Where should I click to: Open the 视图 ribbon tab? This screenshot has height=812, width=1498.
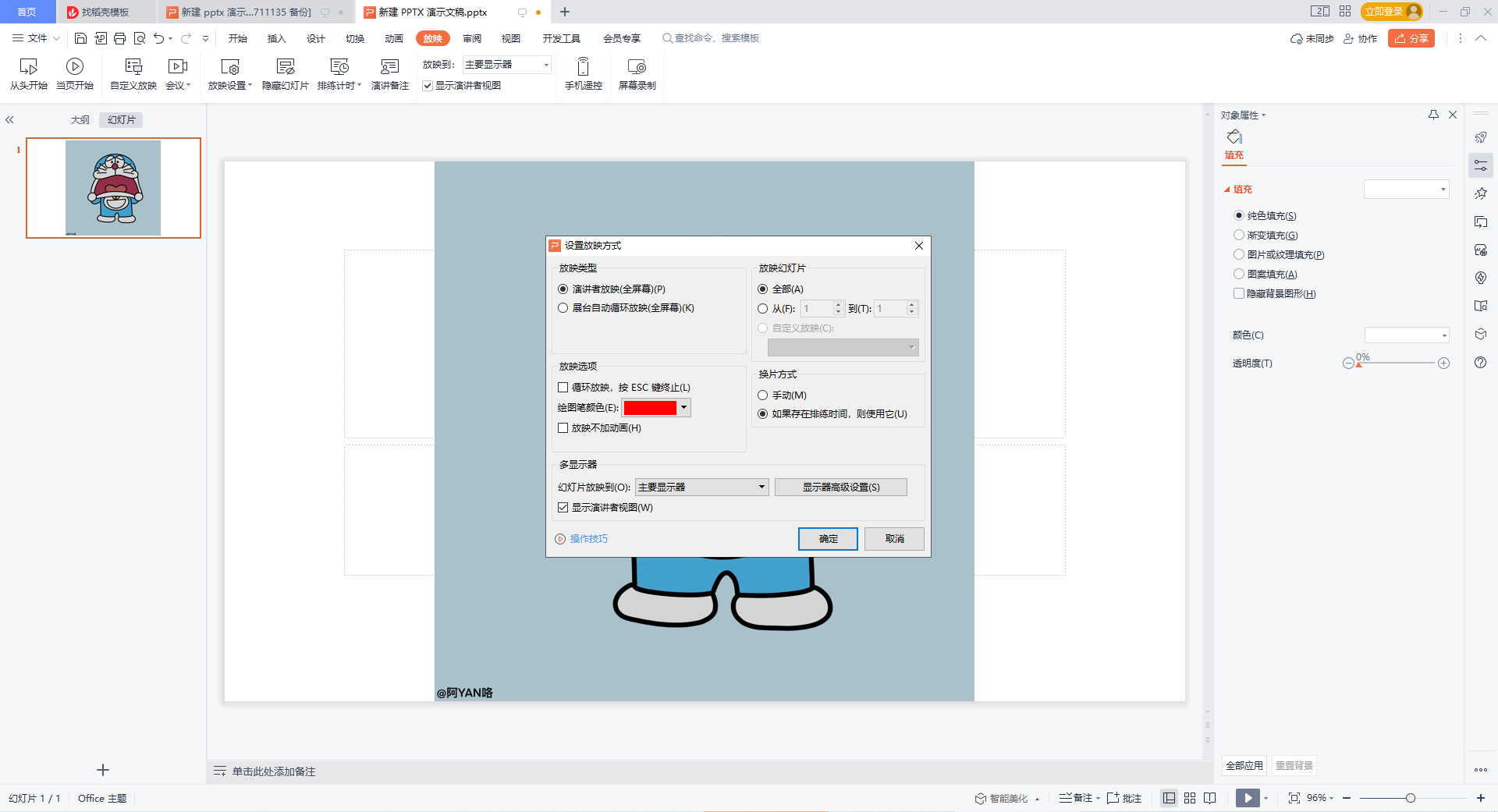coord(511,38)
